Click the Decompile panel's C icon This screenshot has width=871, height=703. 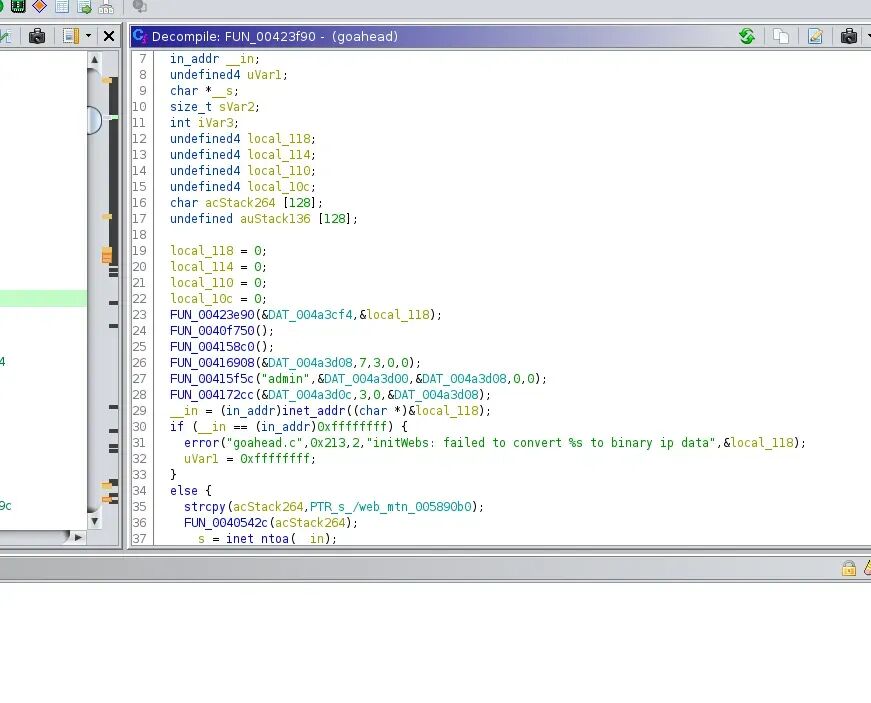(x=139, y=36)
